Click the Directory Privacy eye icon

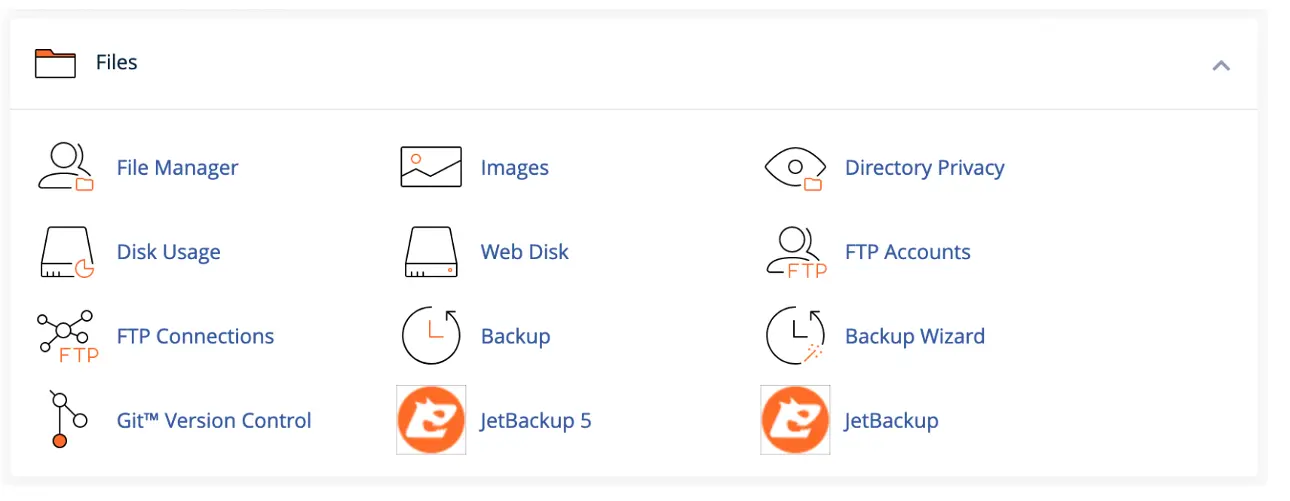[x=794, y=168]
